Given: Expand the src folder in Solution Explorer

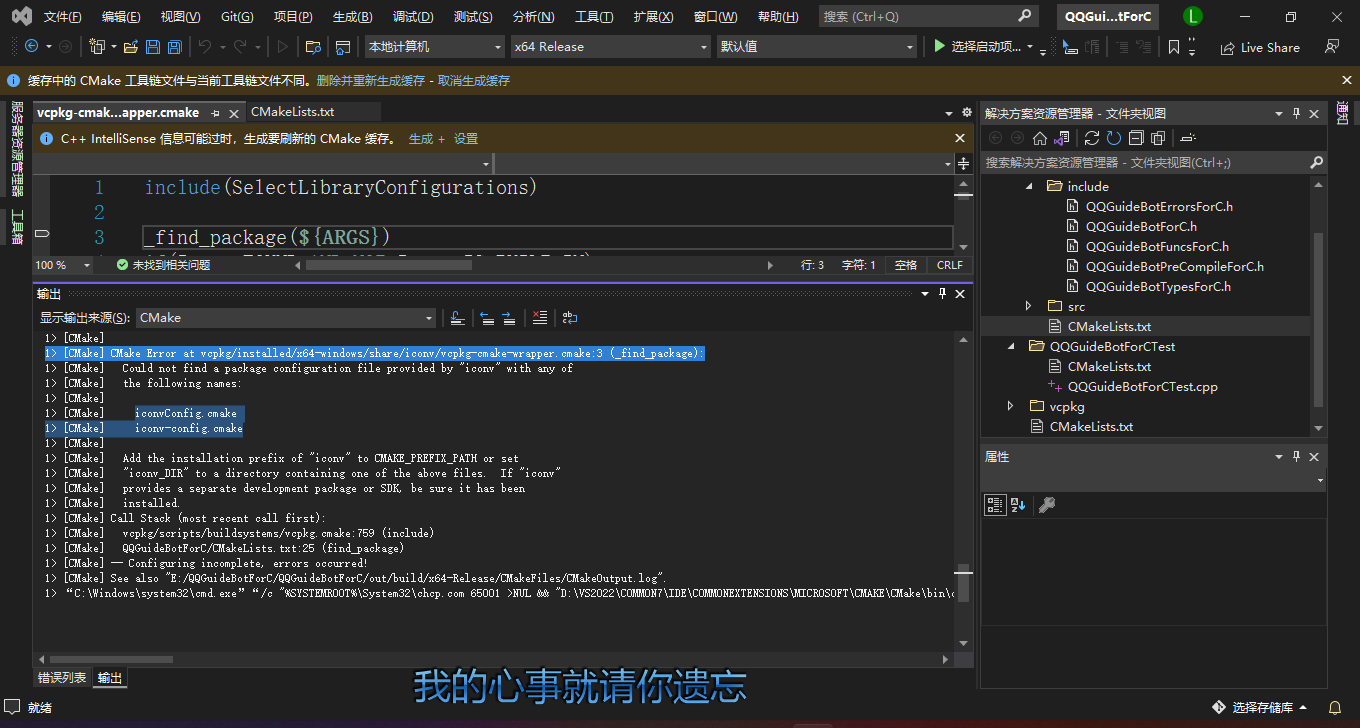Looking at the screenshot, I should click(1028, 306).
